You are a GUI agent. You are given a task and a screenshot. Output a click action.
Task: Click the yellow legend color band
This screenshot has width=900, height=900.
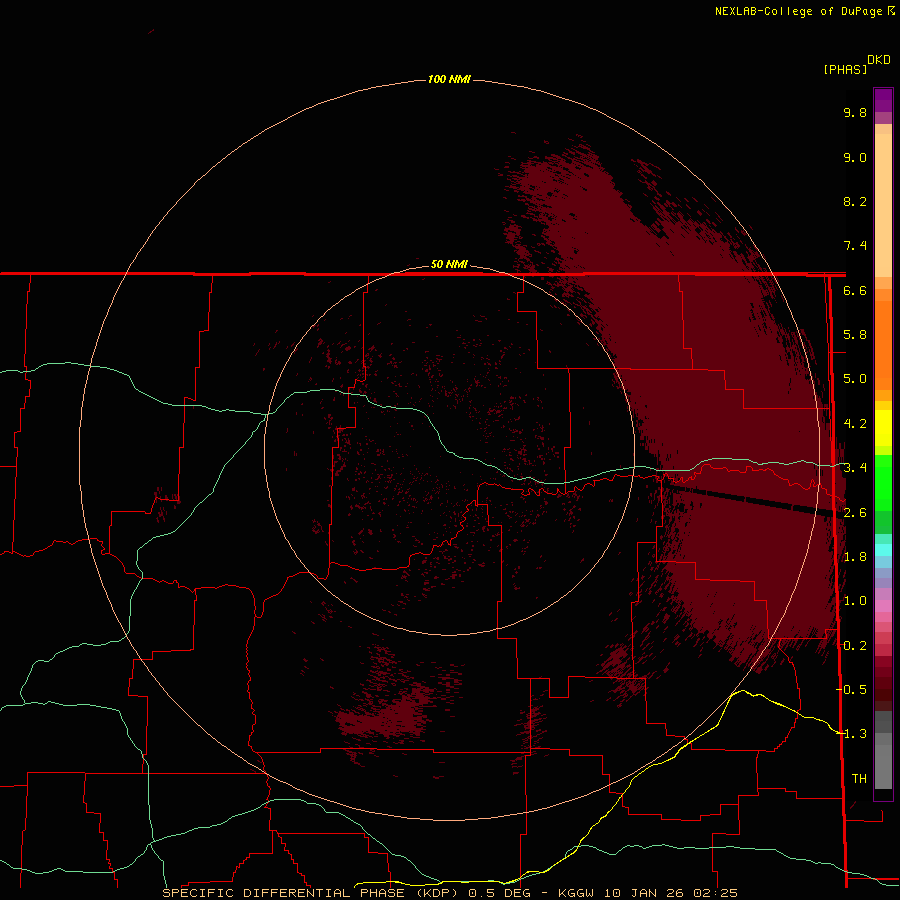point(883,428)
